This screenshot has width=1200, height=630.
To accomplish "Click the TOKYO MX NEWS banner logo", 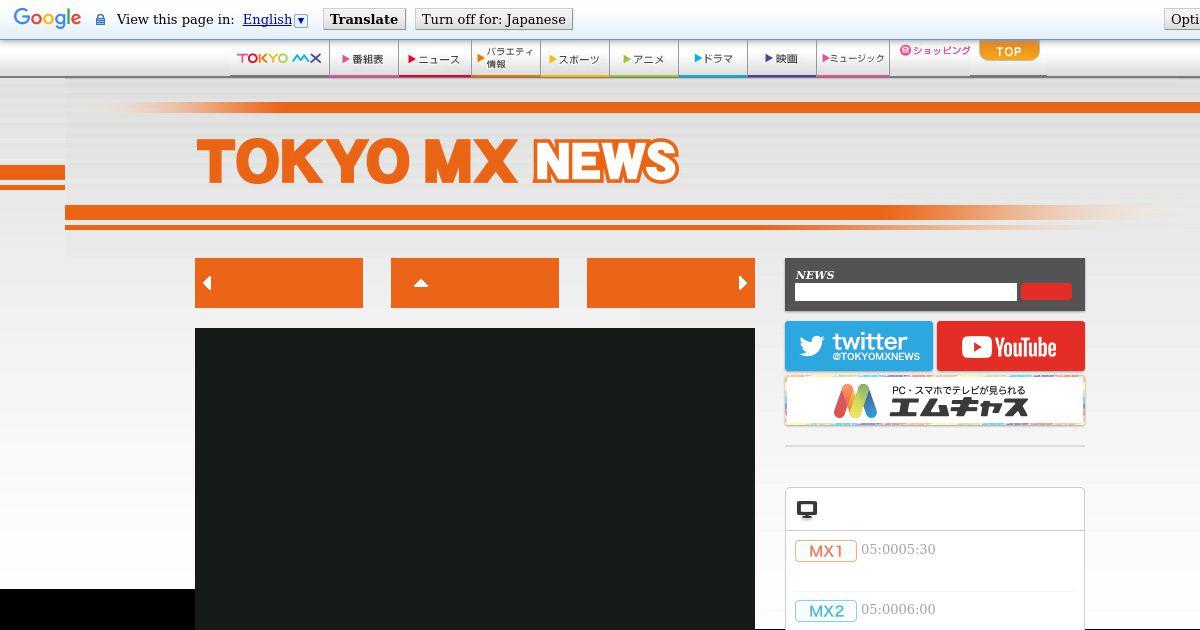I will point(438,161).
